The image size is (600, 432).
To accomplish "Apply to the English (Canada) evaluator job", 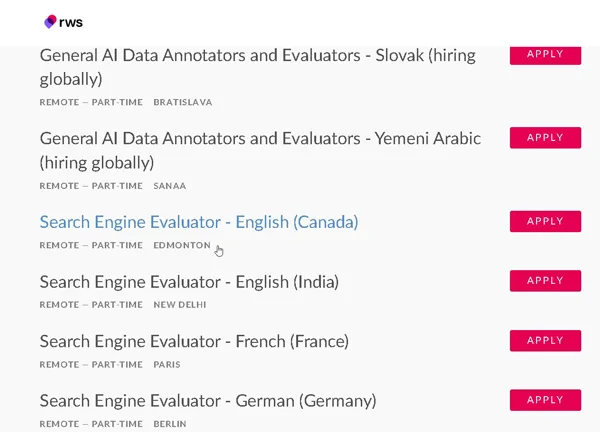I will 545,221.
